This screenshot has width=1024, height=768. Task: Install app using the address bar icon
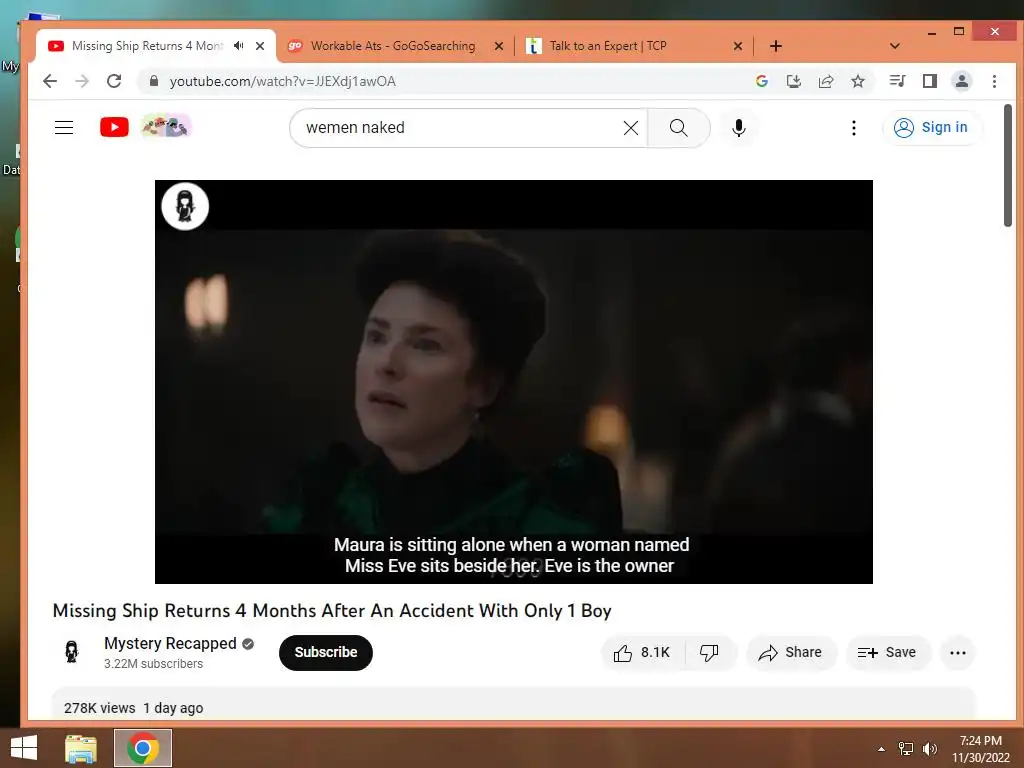[793, 81]
